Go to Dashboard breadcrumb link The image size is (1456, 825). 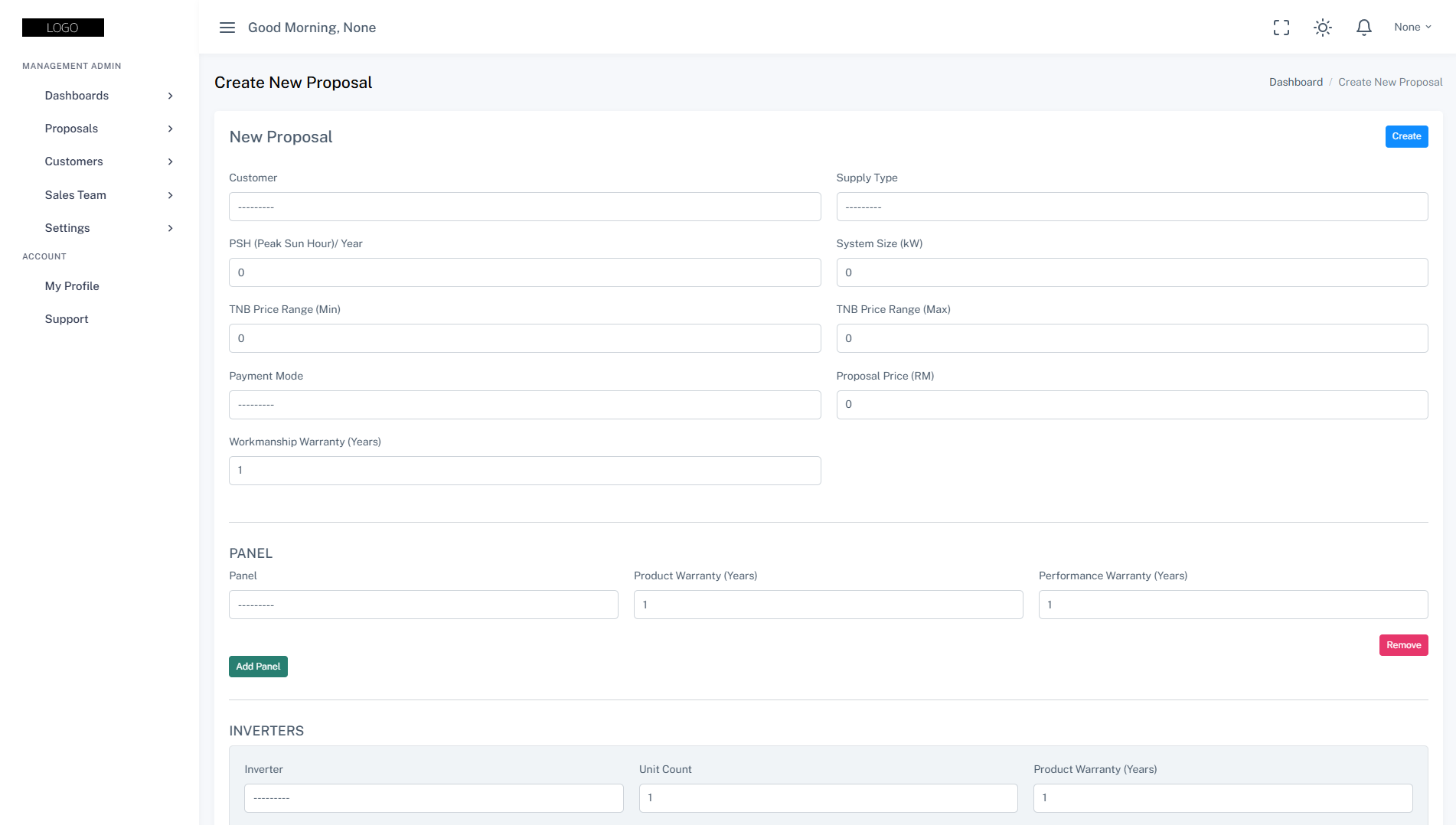[1295, 82]
